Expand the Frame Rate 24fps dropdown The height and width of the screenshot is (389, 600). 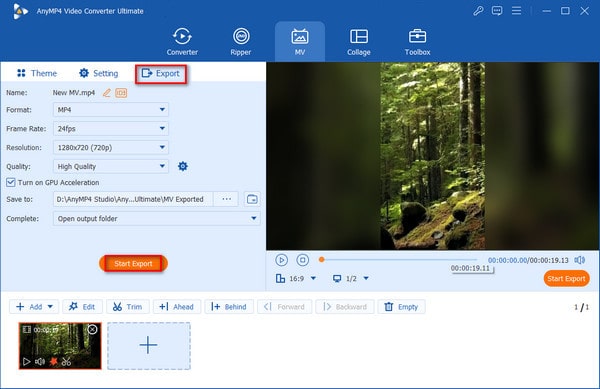tap(111, 129)
